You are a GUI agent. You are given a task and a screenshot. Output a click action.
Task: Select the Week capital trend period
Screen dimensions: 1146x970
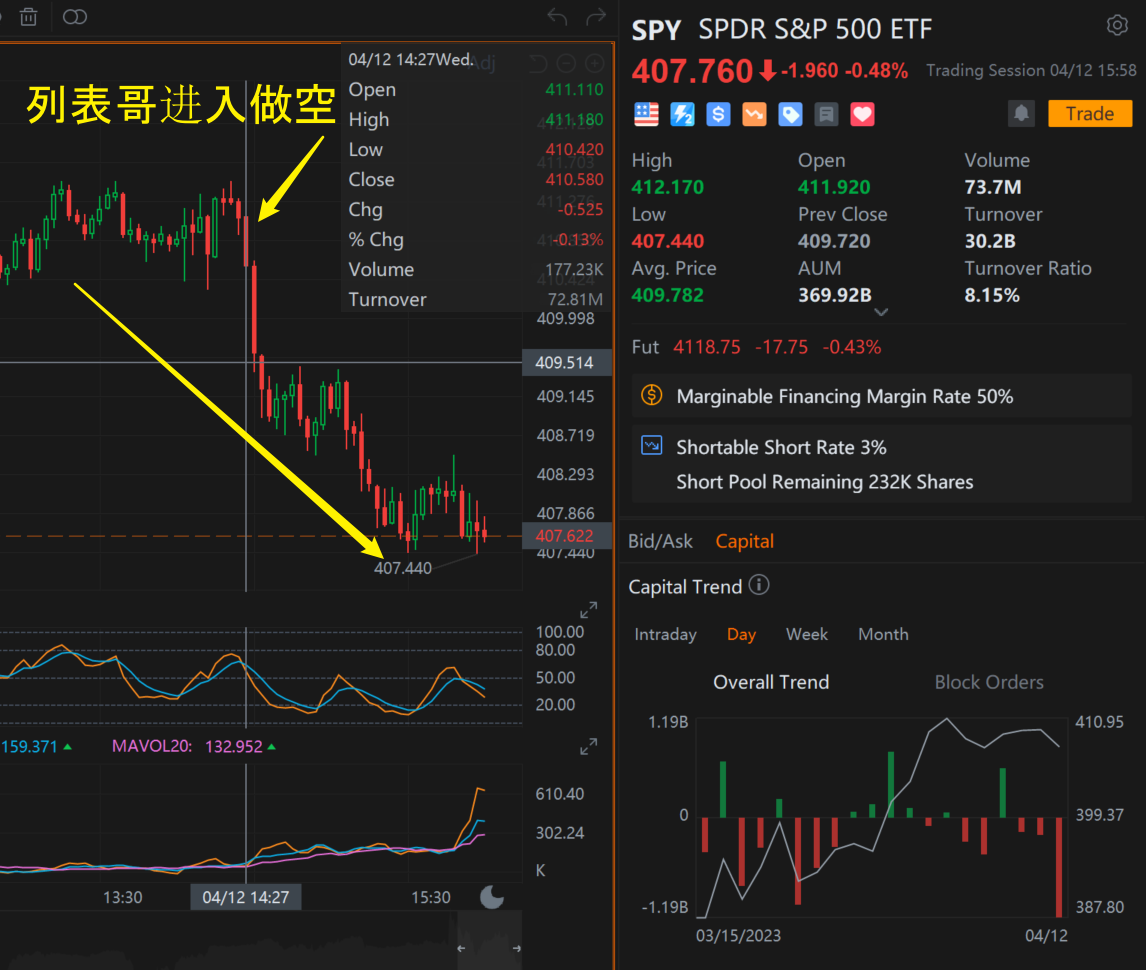pos(807,634)
